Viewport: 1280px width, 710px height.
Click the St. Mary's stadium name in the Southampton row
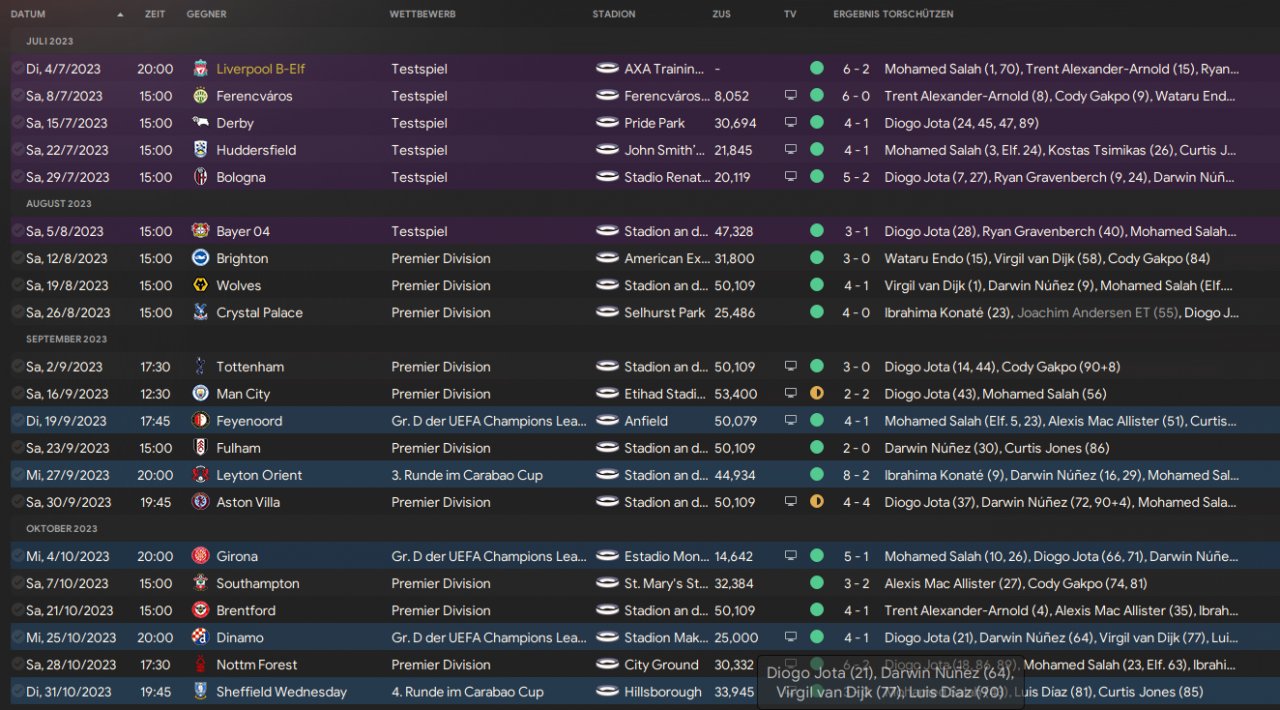(x=665, y=583)
